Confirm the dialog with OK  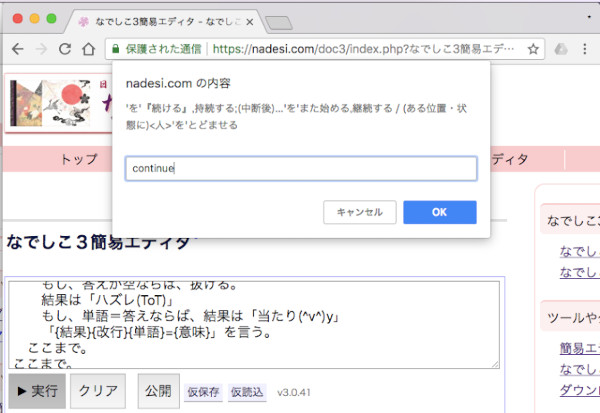pos(440,212)
